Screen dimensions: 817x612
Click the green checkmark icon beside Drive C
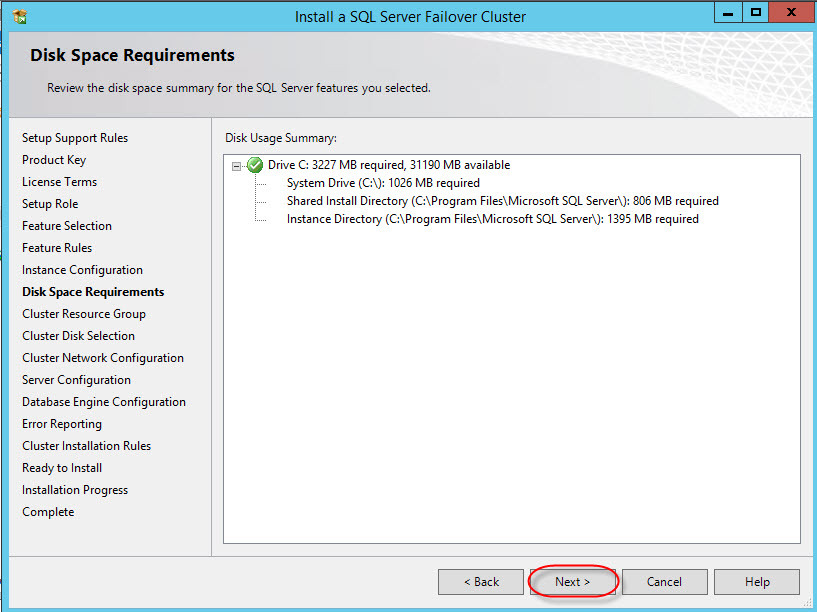pos(255,165)
